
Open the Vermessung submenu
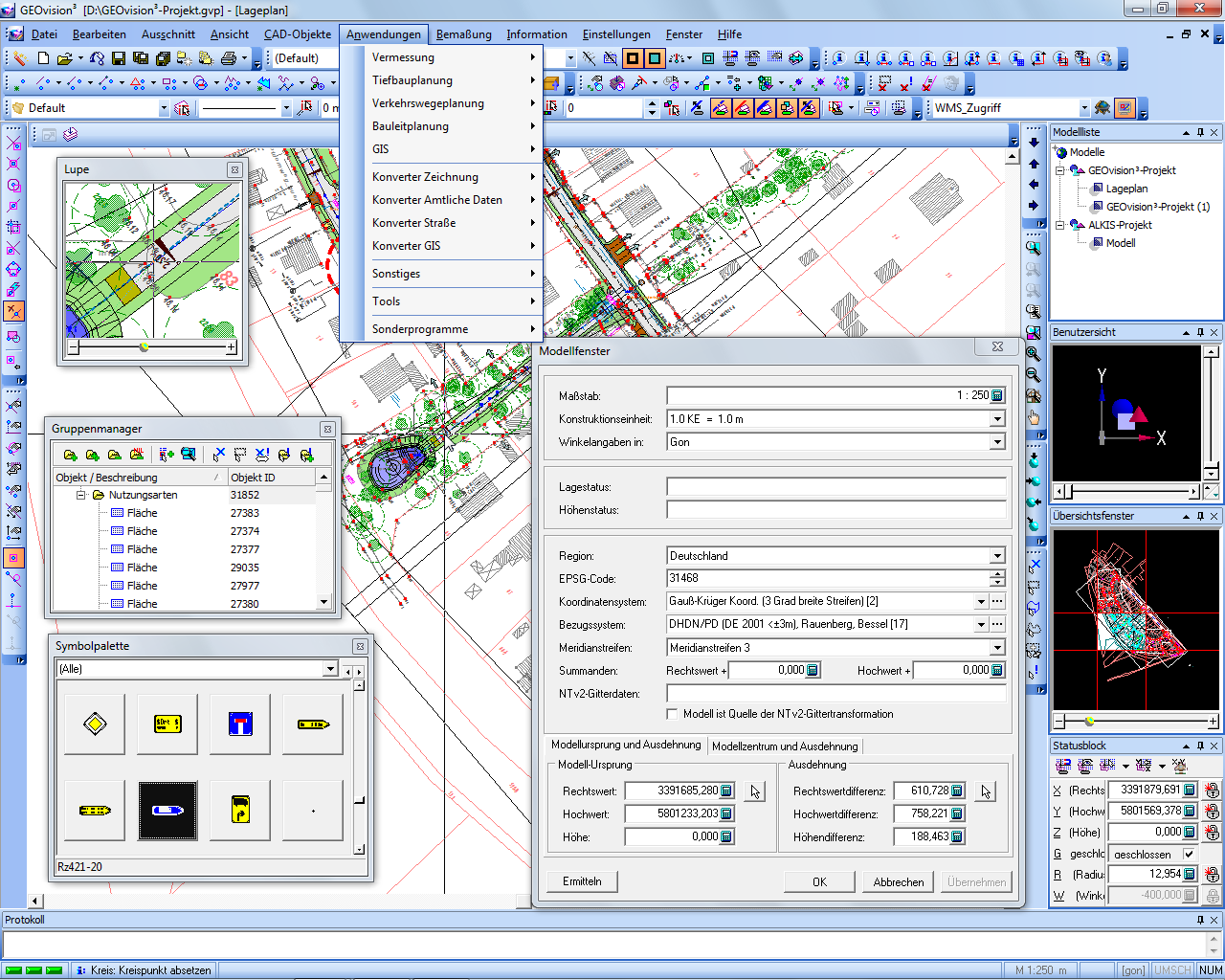tap(441, 57)
